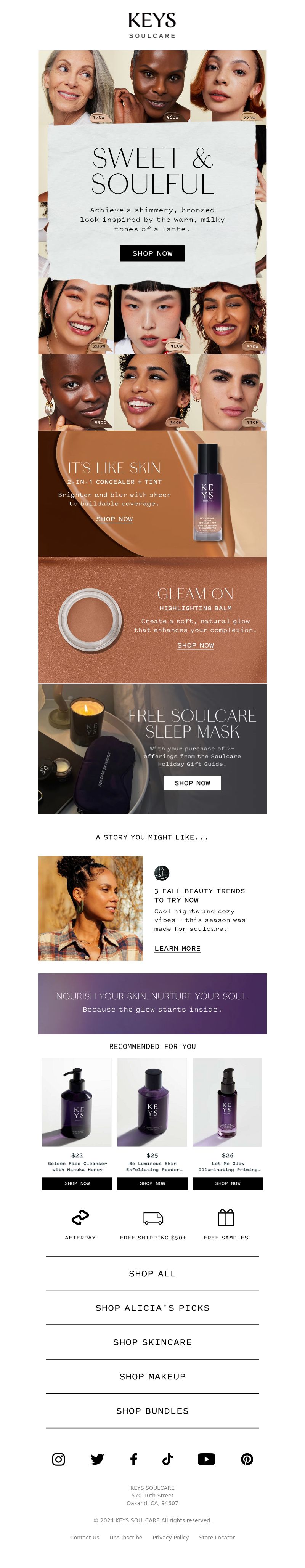Open the Twitter bird icon
The height and width of the screenshot is (1568, 305).
pyautogui.click(x=97, y=1459)
